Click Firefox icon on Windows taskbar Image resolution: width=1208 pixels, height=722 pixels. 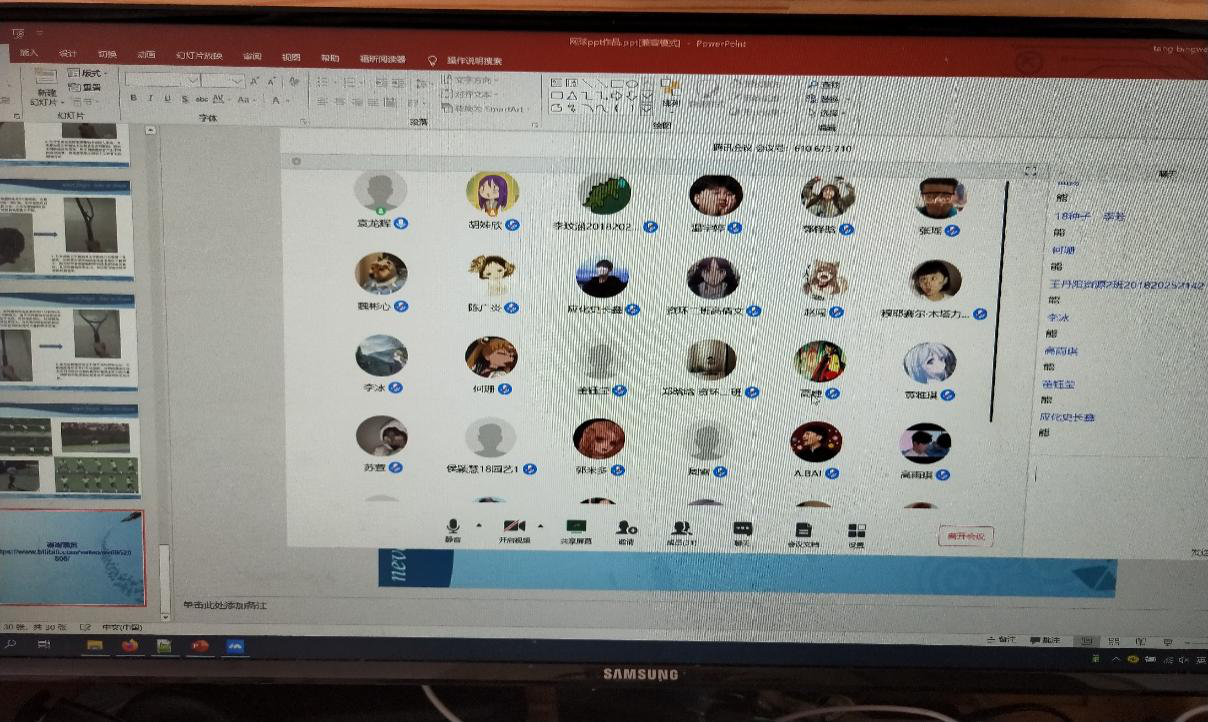[x=130, y=646]
